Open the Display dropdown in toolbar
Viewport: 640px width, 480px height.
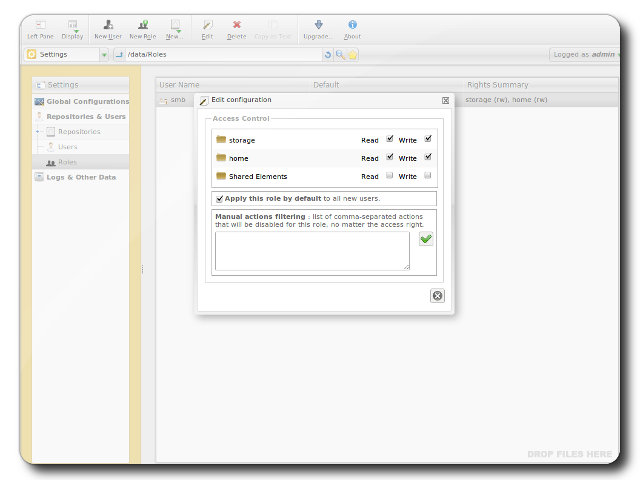pyautogui.click(x=73, y=24)
